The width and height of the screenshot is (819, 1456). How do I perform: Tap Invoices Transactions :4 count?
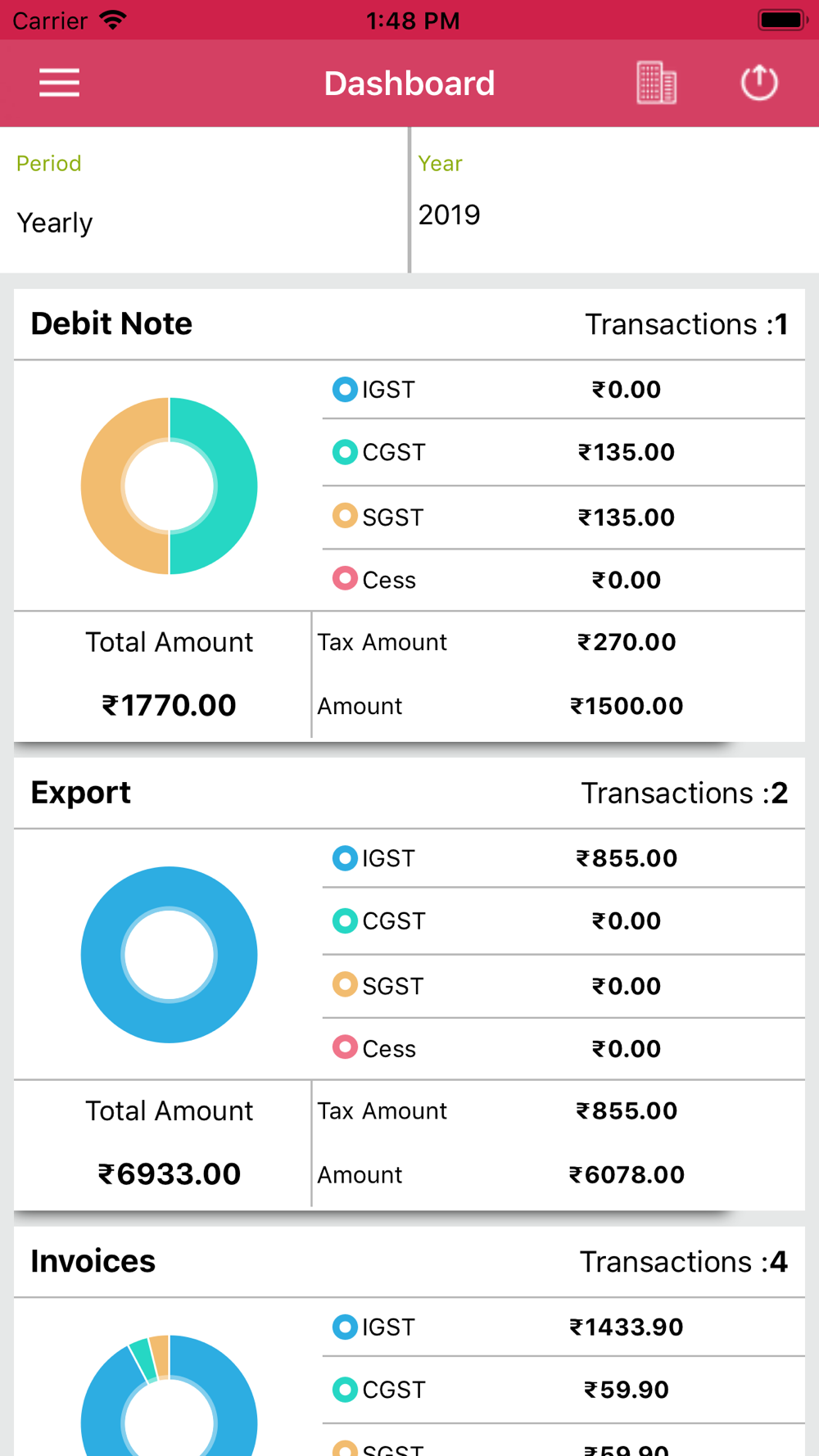[684, 1262]
